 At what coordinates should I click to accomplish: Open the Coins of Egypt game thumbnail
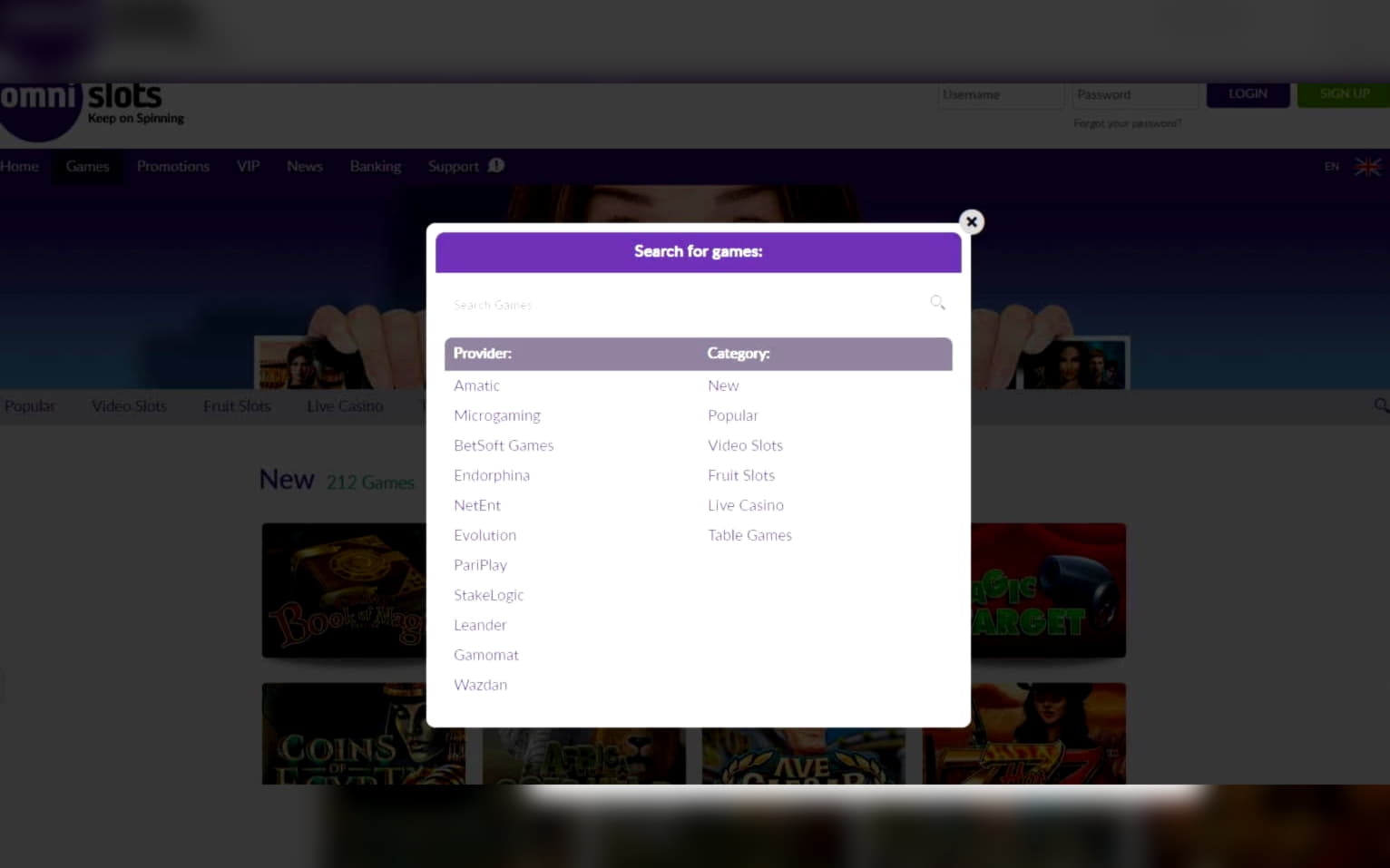[x=364, y=734]
